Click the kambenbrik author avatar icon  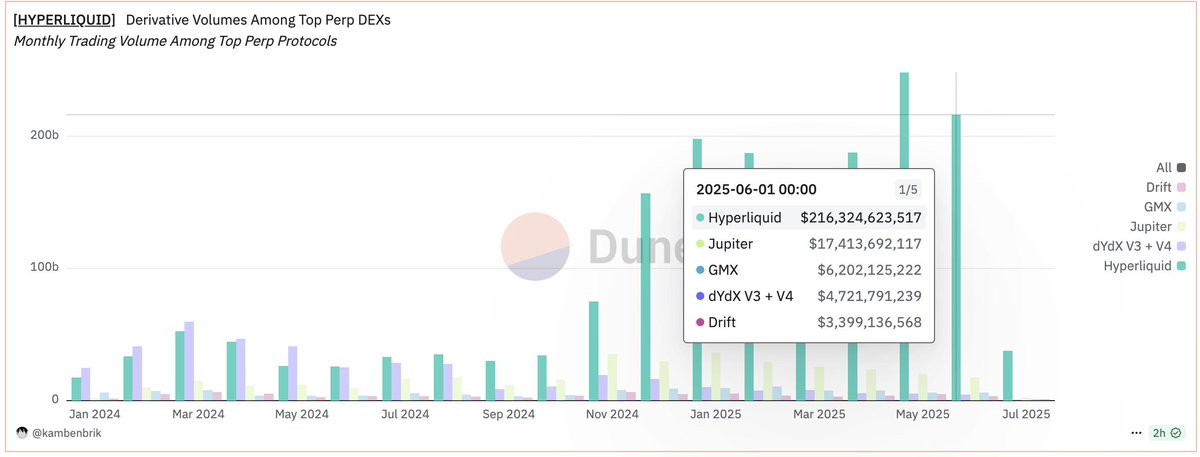(x=22, y=433)
